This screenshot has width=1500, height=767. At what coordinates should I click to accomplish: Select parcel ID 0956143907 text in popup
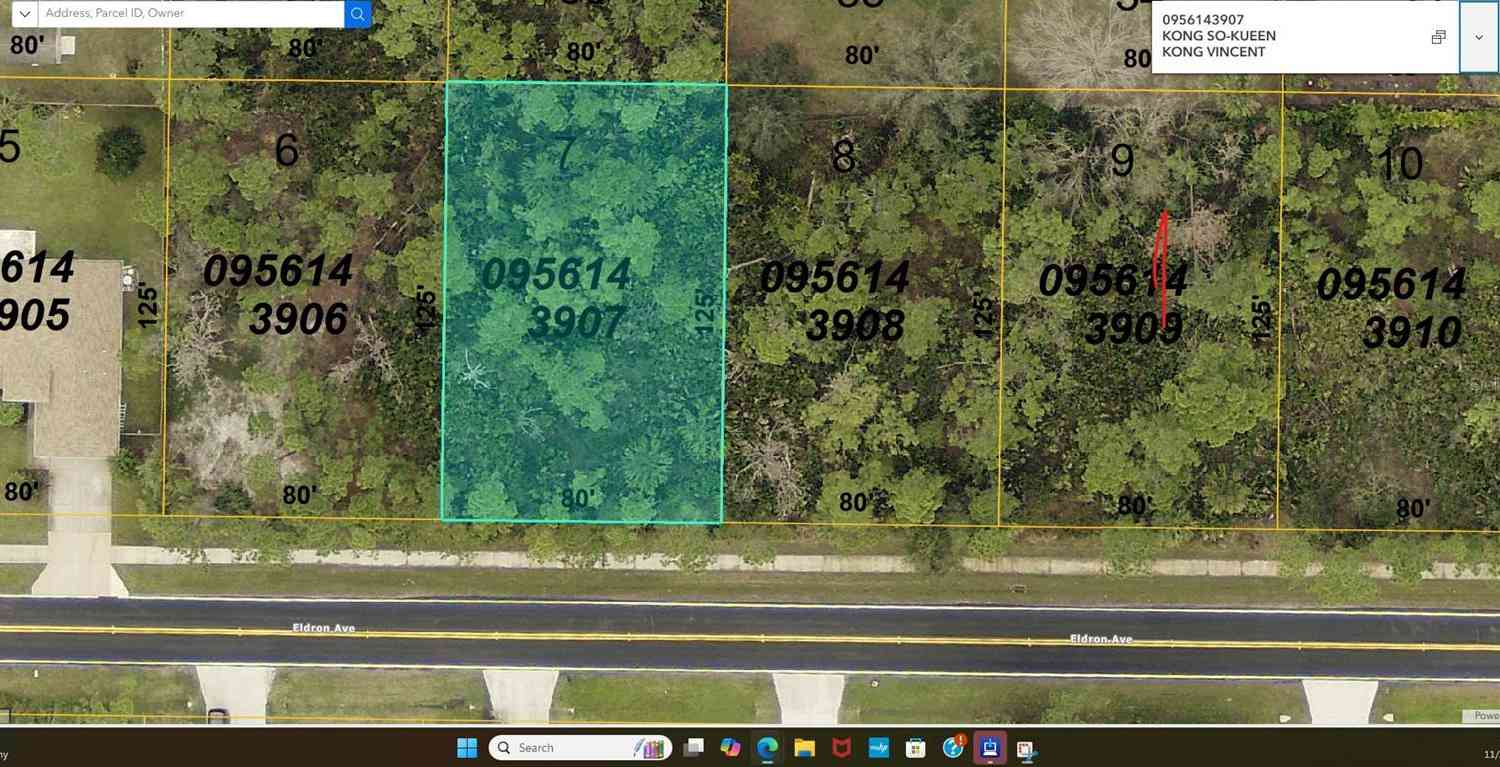pos(1203,20)
